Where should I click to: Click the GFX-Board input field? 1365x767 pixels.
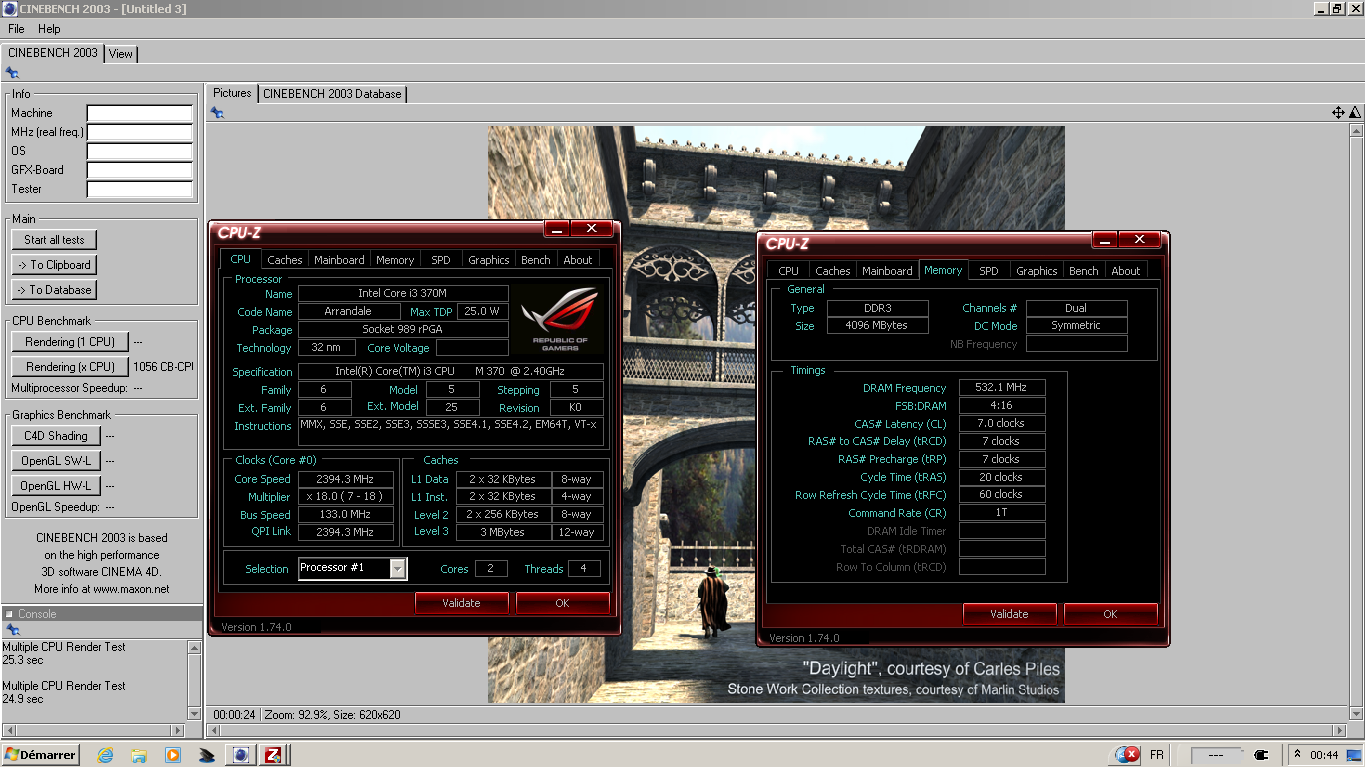coord(139,170)
